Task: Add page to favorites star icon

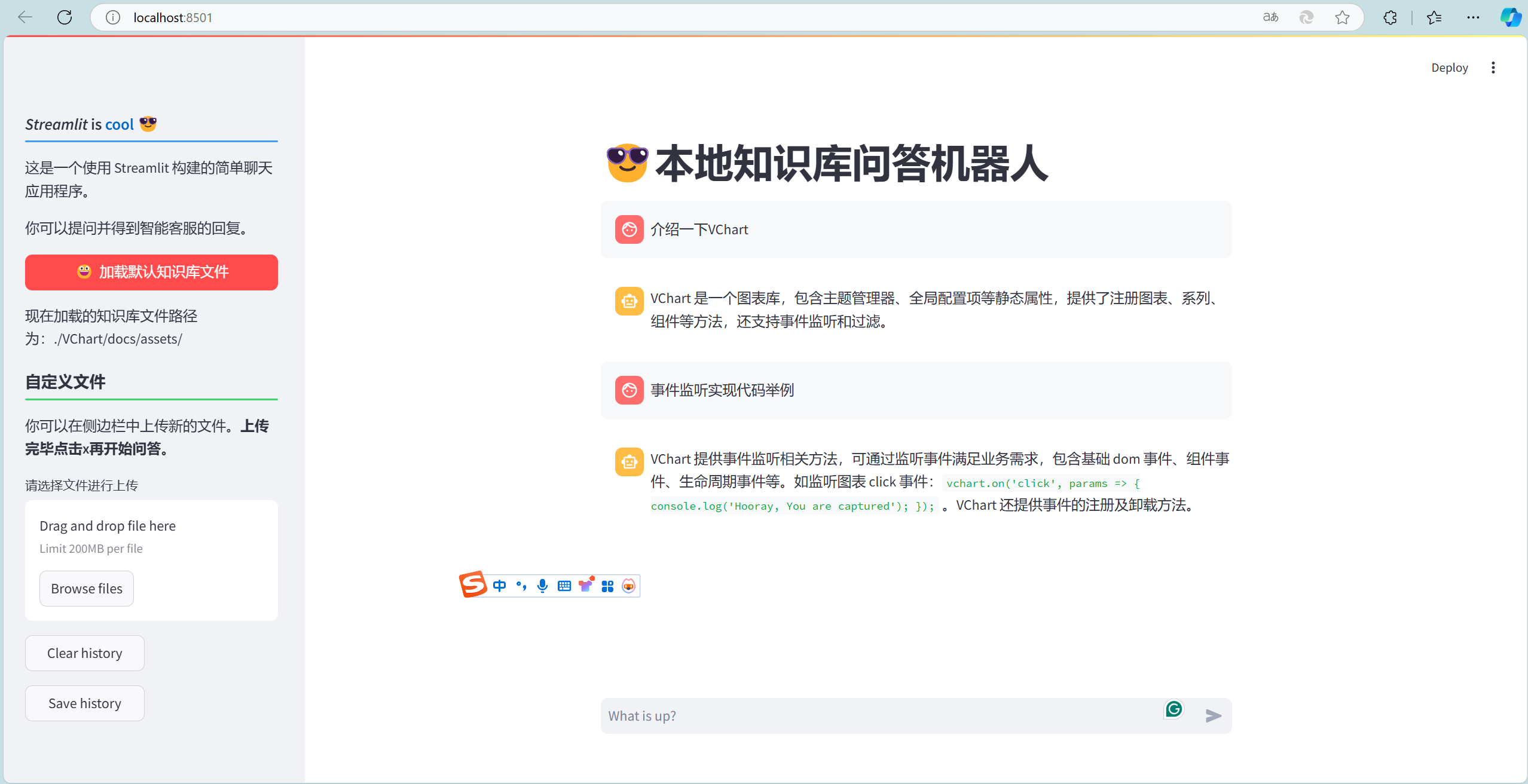Action: pos(1342,17)
